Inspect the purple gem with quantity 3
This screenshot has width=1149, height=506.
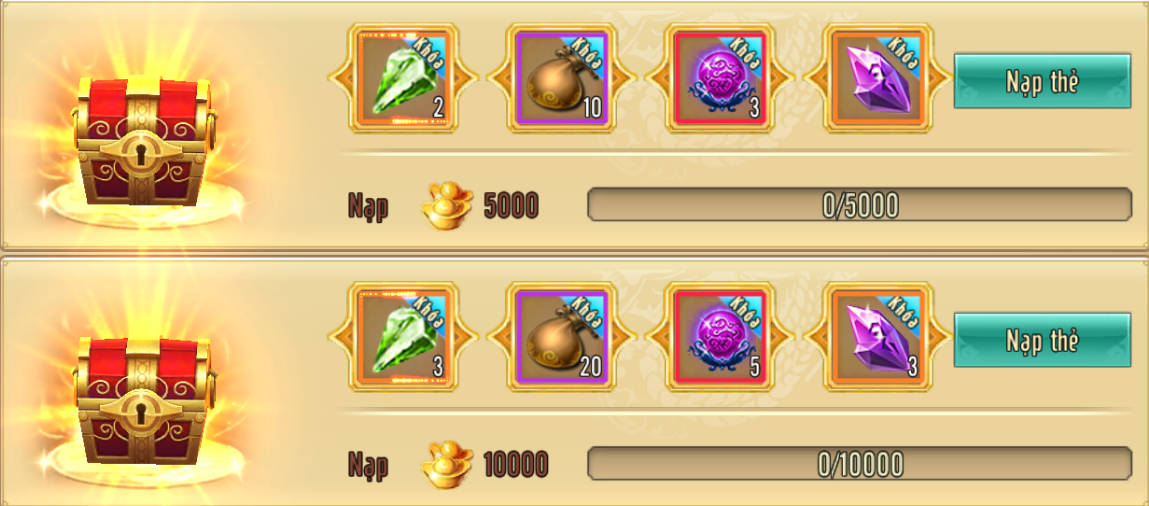[879, 336]
